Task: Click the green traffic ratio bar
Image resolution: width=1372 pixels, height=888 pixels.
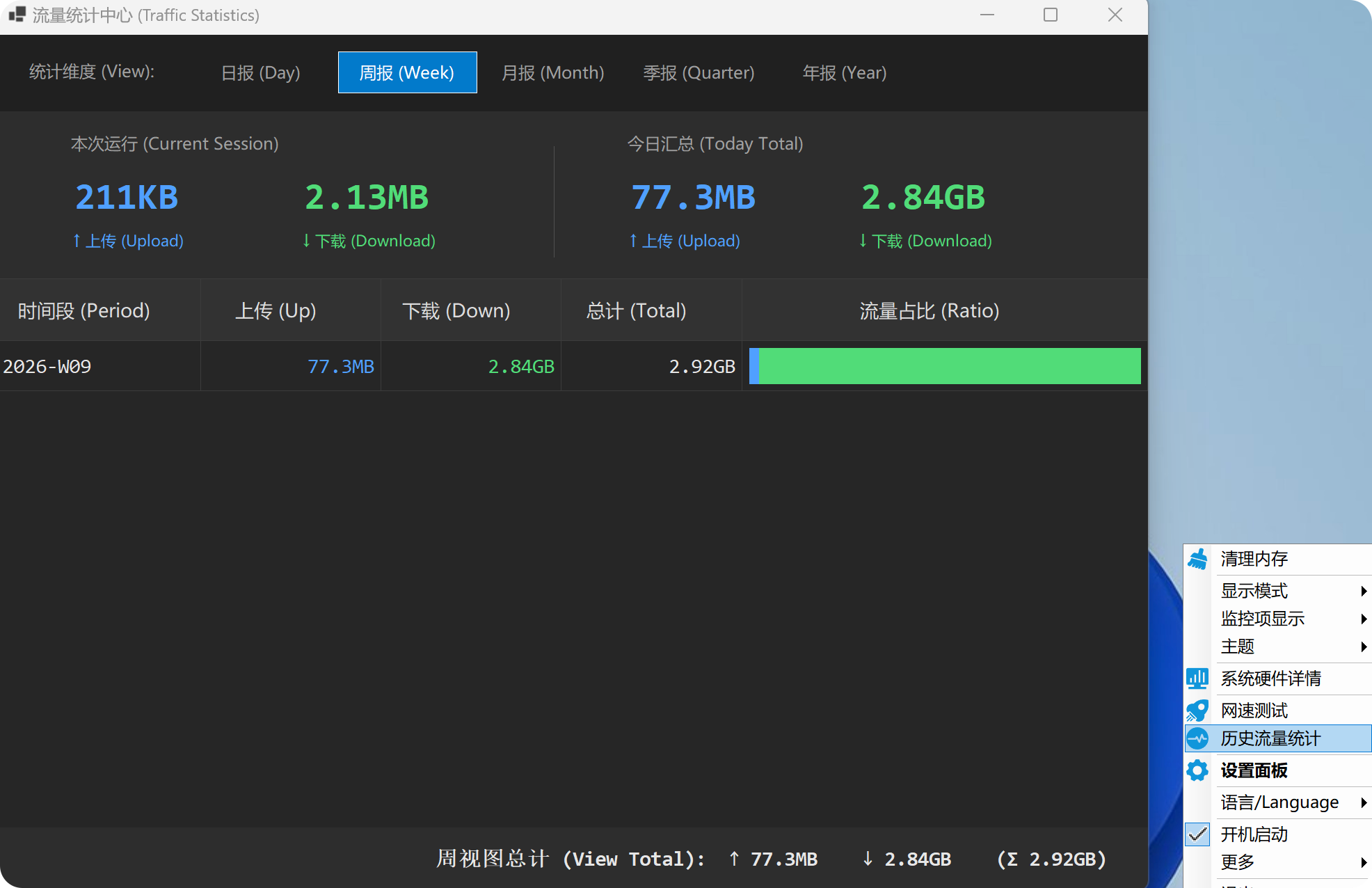Action: (949, 366)
